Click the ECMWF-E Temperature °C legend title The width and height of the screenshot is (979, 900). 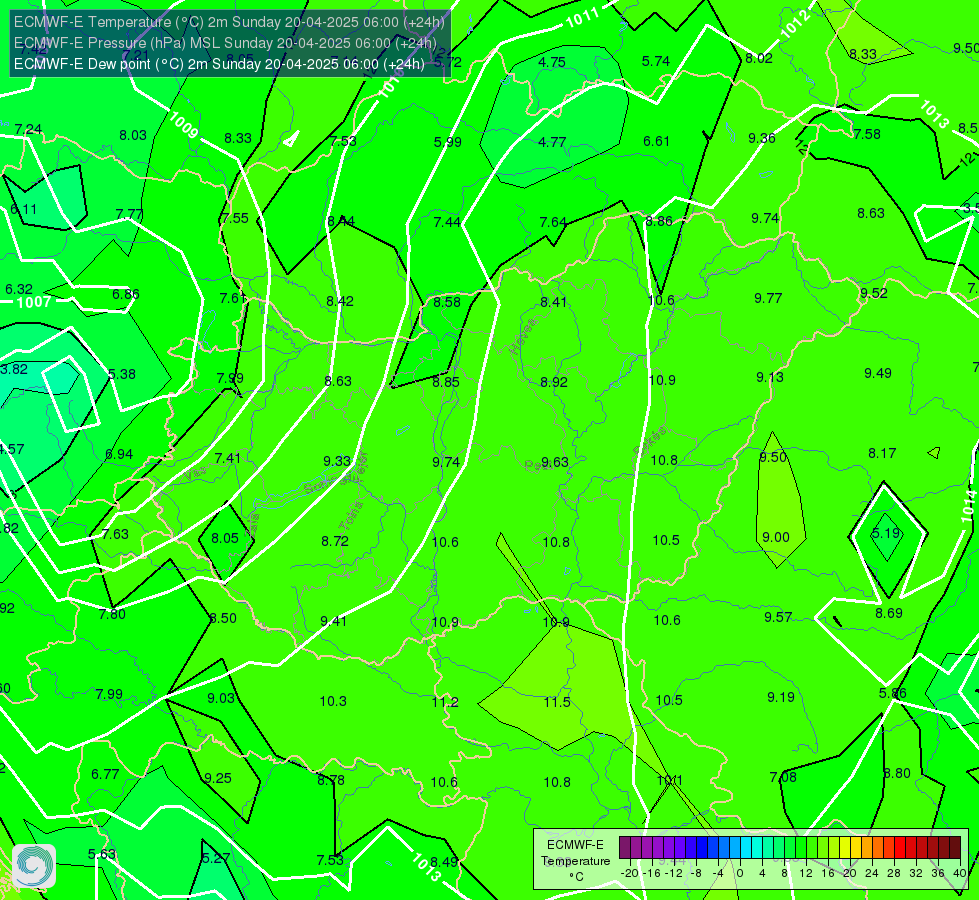[x=575, y=861]
